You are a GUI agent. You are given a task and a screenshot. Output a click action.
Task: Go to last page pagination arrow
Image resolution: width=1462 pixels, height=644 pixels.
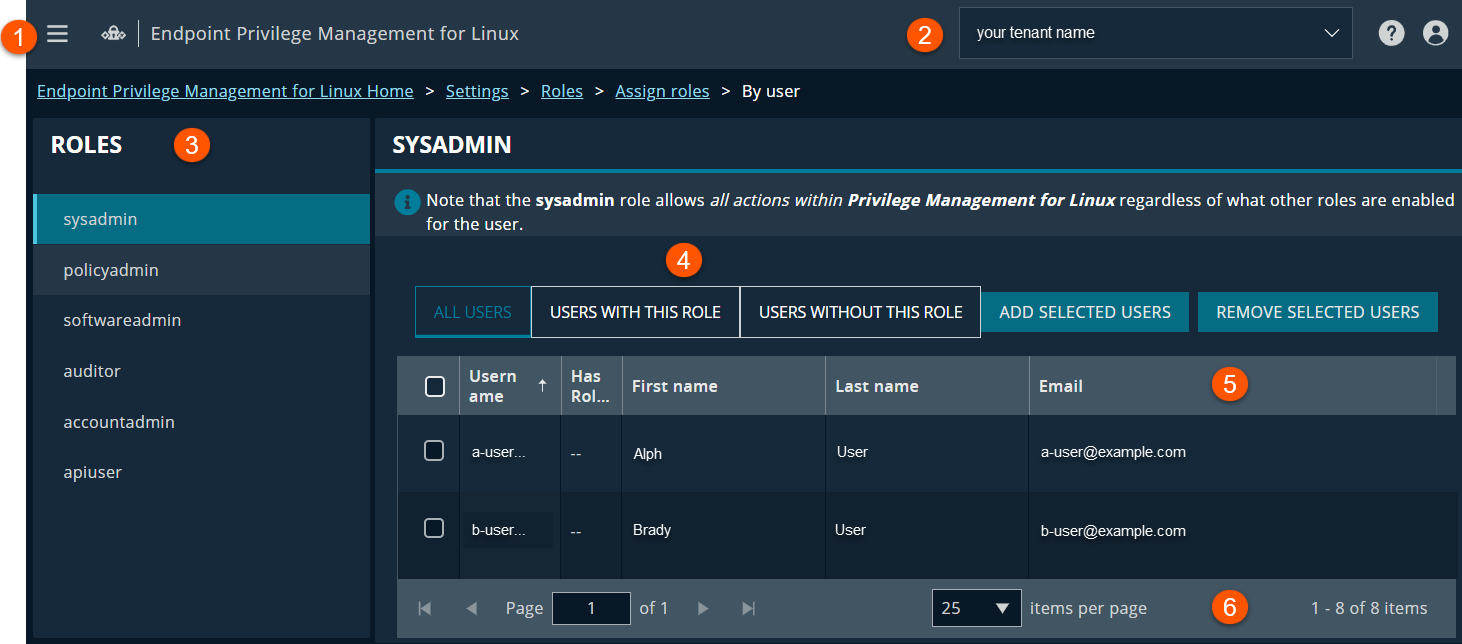pyautogui.click(x=748, y=608)
